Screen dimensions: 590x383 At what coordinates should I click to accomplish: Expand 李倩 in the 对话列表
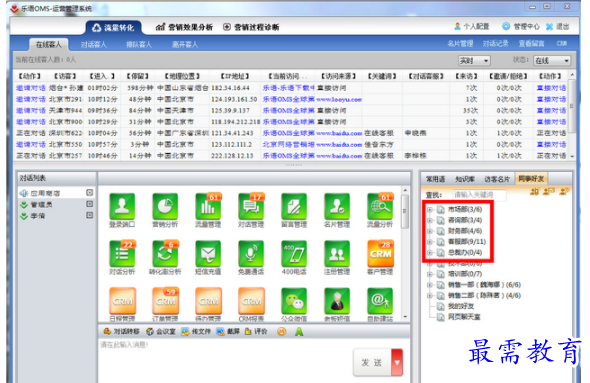click(x=90, y=215)
